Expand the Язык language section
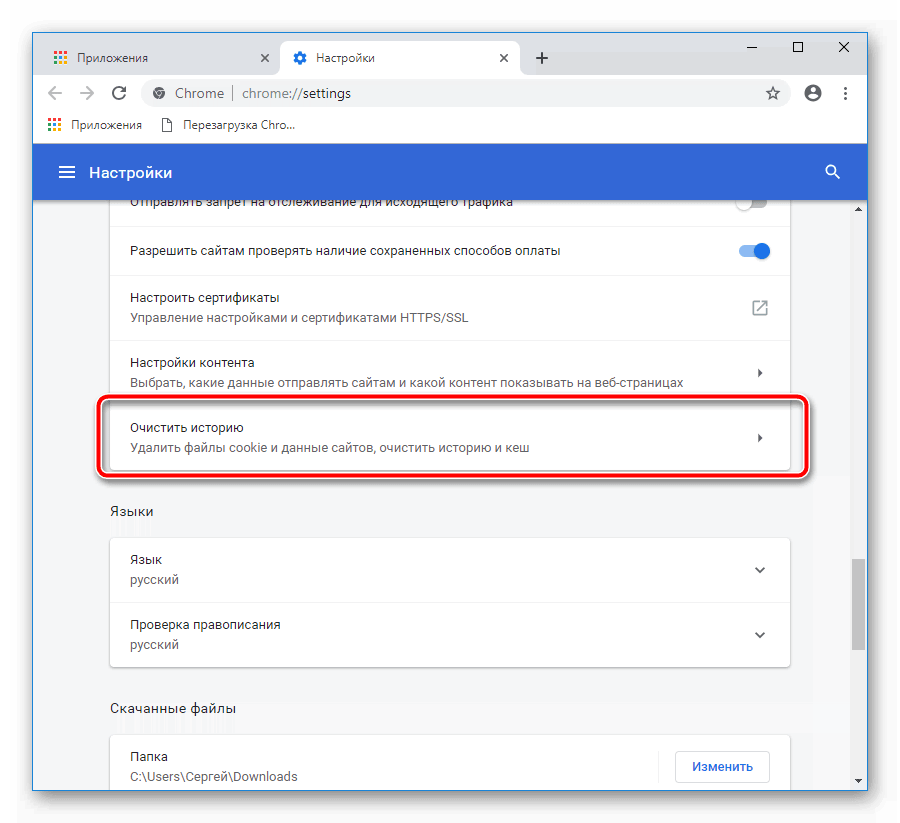This screenshot has width=900, height=823. [759, 570]
